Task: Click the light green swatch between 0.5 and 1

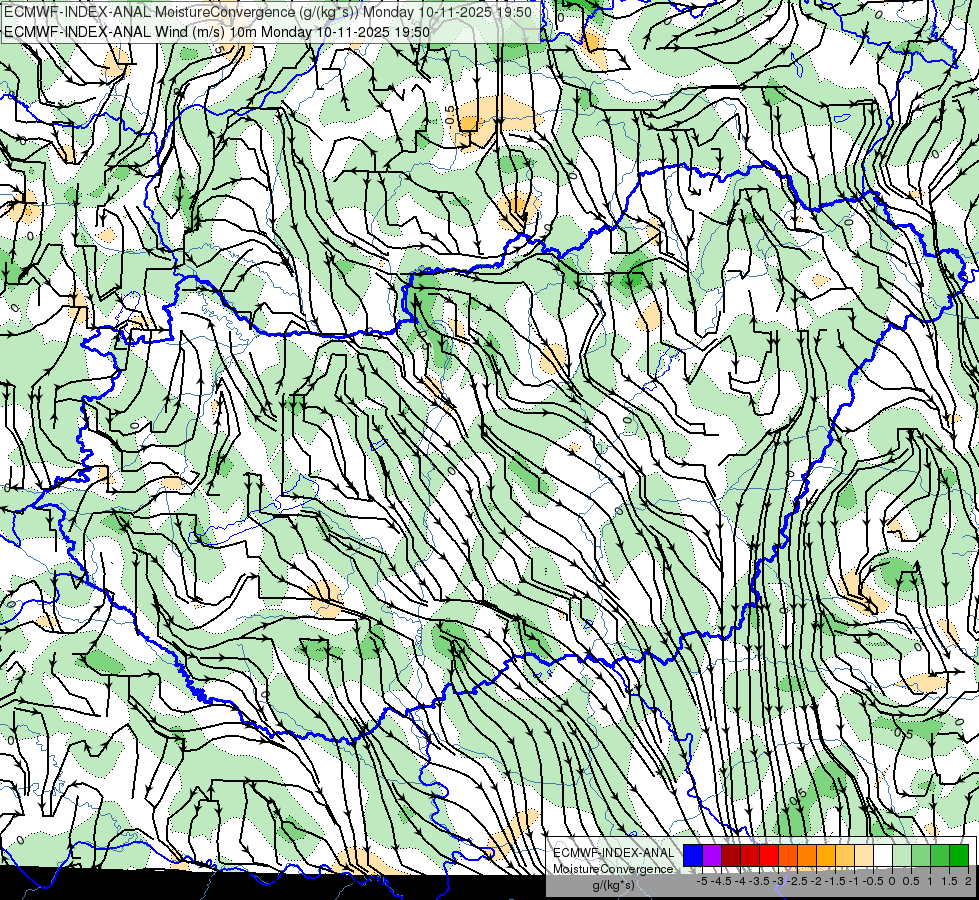Action: 920,856
